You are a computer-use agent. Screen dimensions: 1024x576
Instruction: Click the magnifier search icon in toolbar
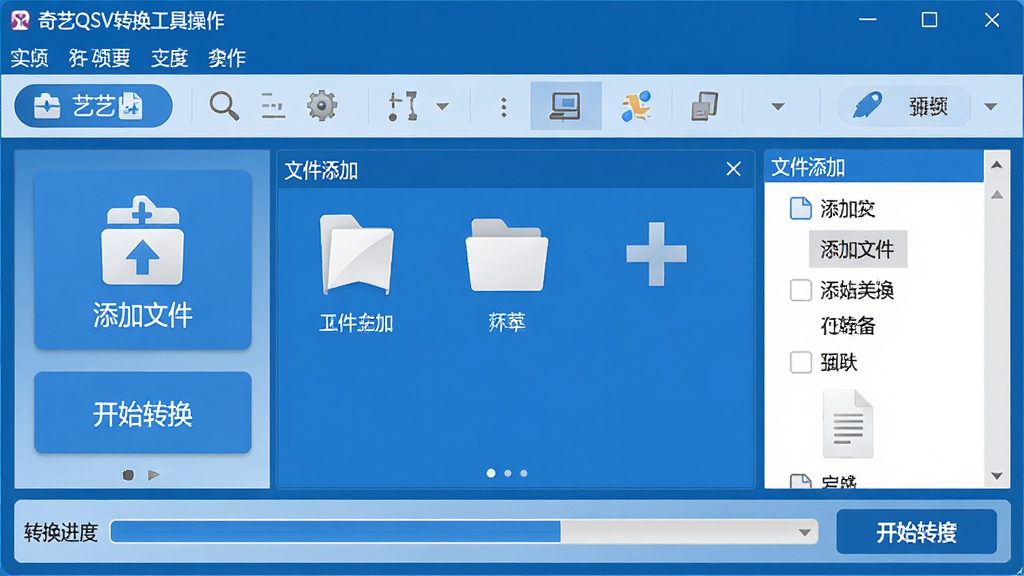(224, 106)
